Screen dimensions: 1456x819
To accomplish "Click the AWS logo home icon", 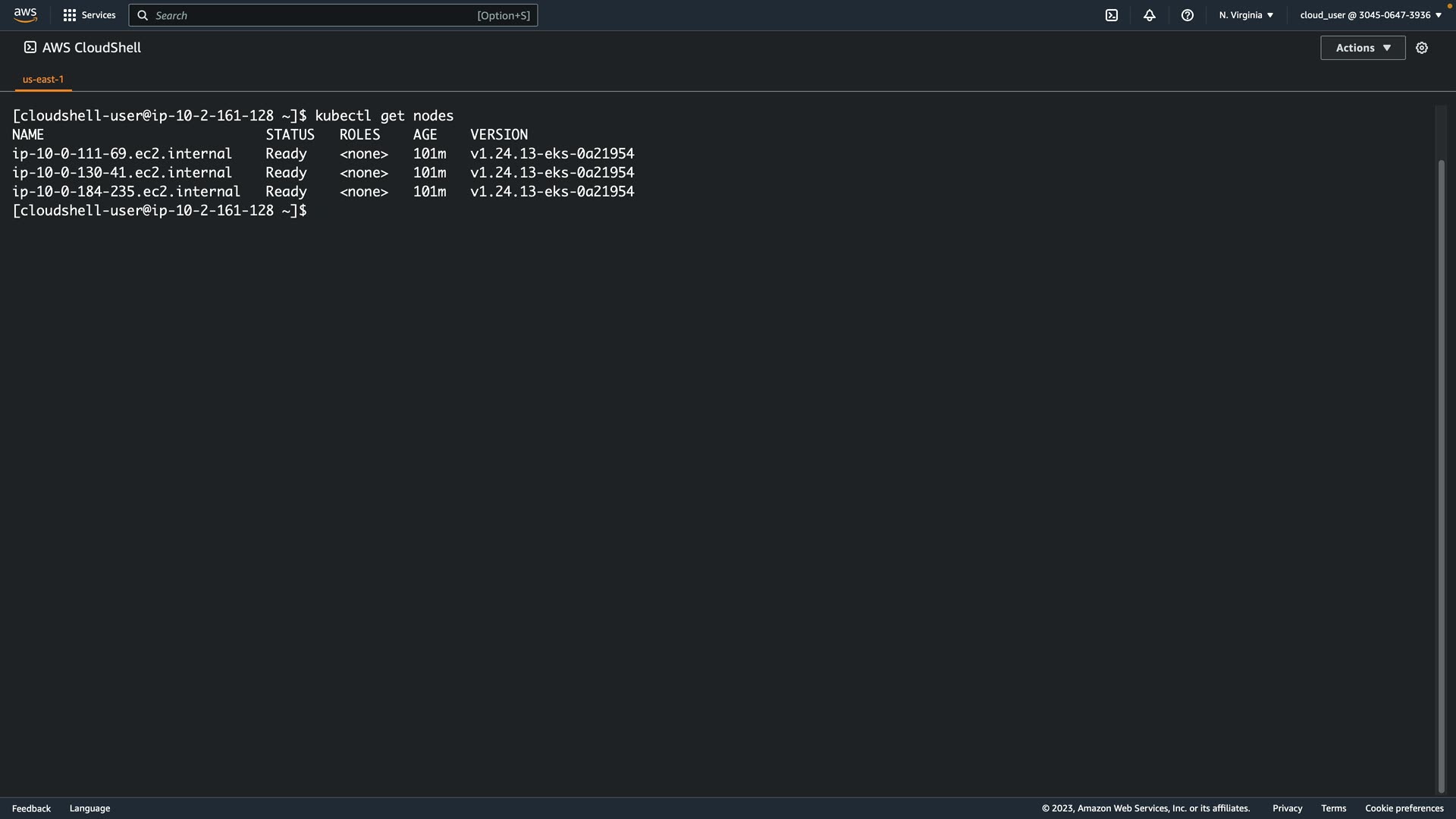I will pyautogui.click(x=25, y=15).
